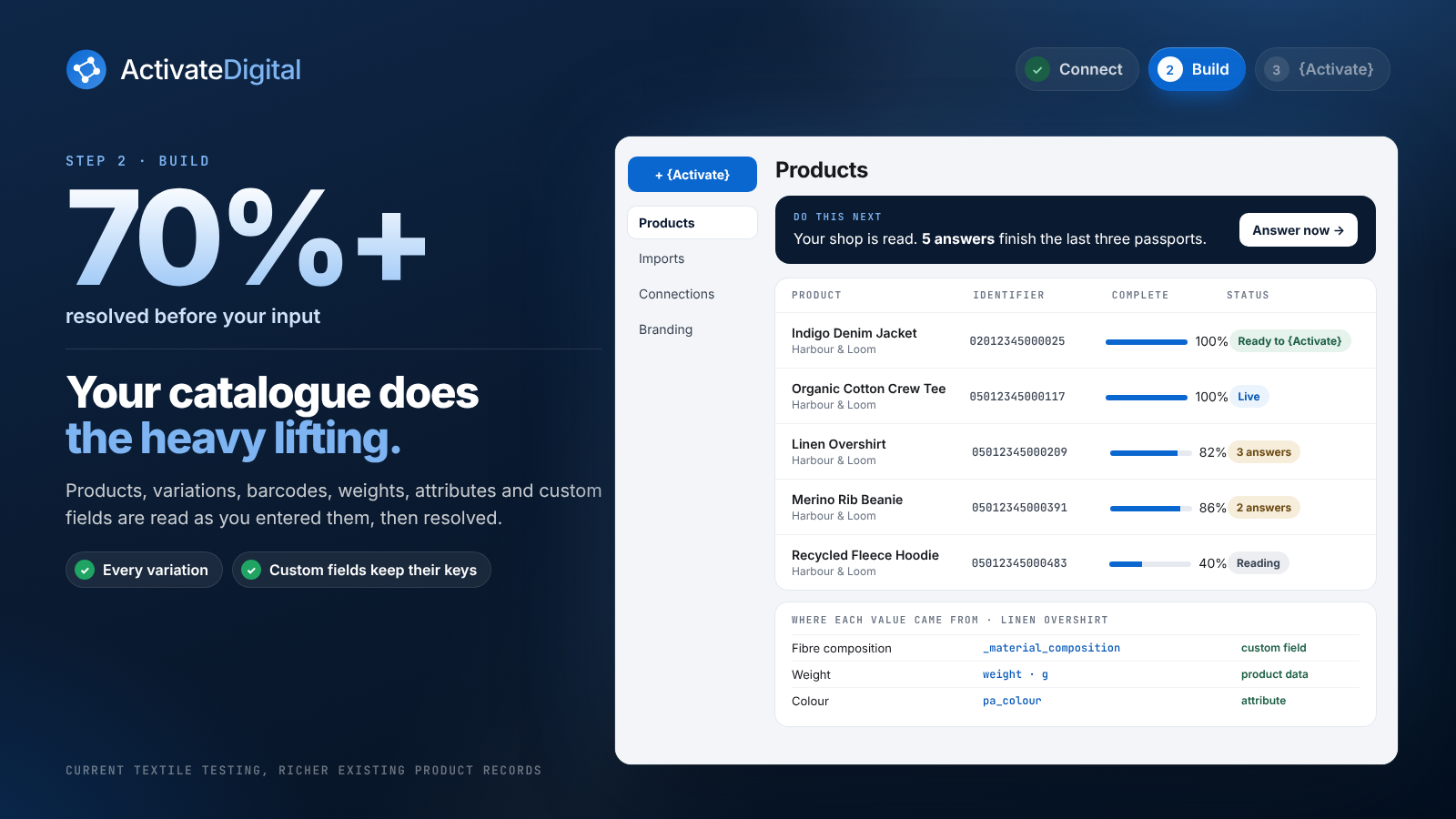Viewport: 1456px width, 819px height.
Task: Click identifier 05012345000391
Action: tap(1019, 508)
